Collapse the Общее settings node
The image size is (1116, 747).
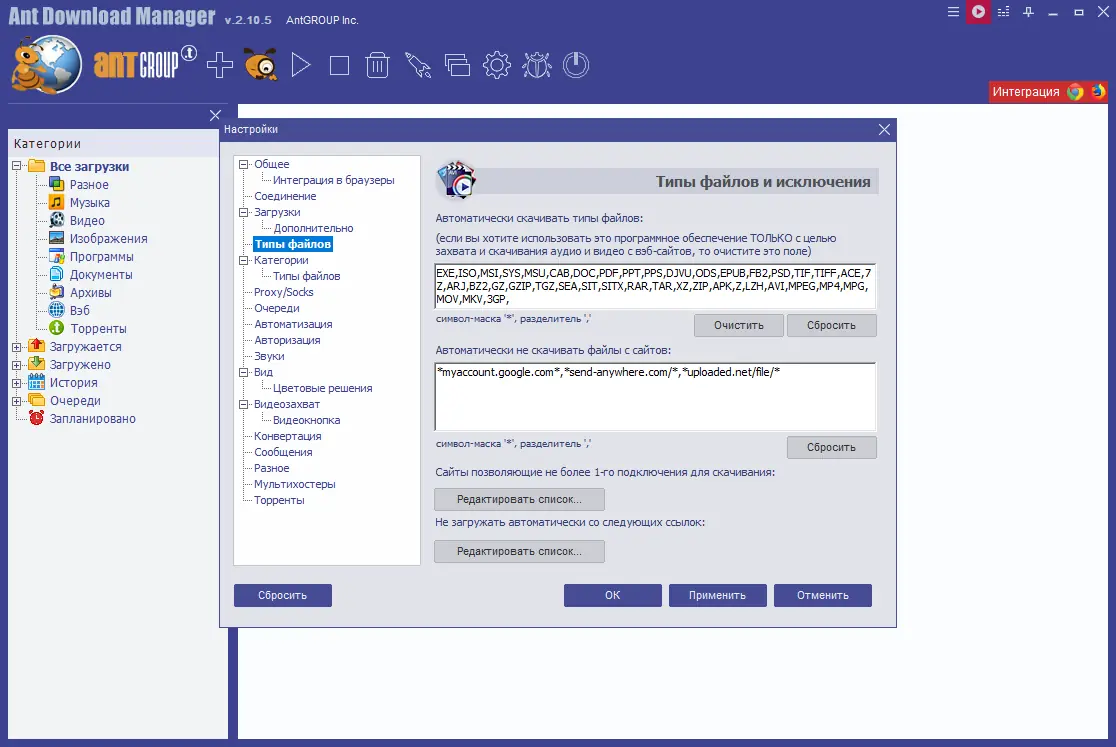[243, 164]
